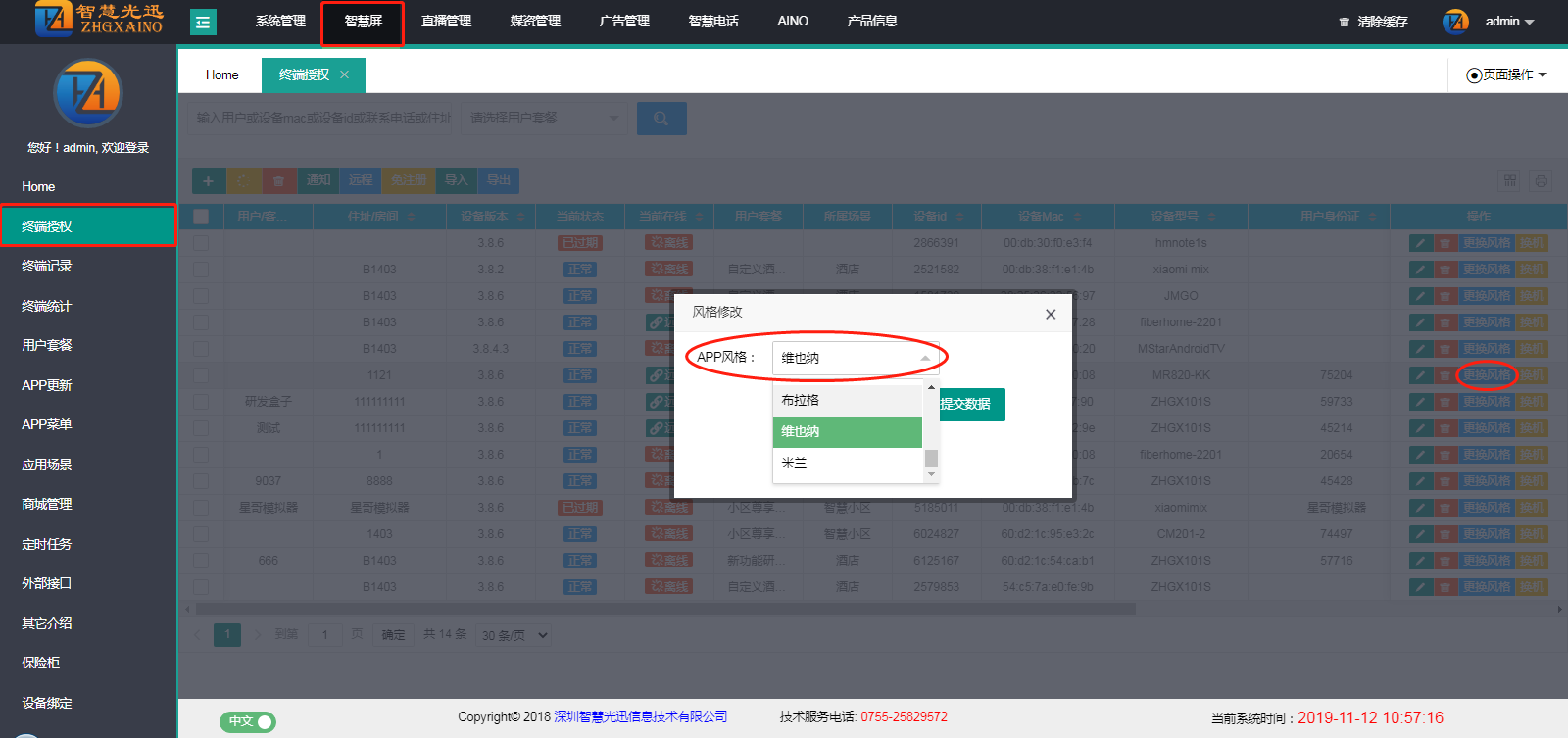Click the green plus add icon
This screenshot has height=738, width=1568.
pyautogui.click(x=208, y=180)
